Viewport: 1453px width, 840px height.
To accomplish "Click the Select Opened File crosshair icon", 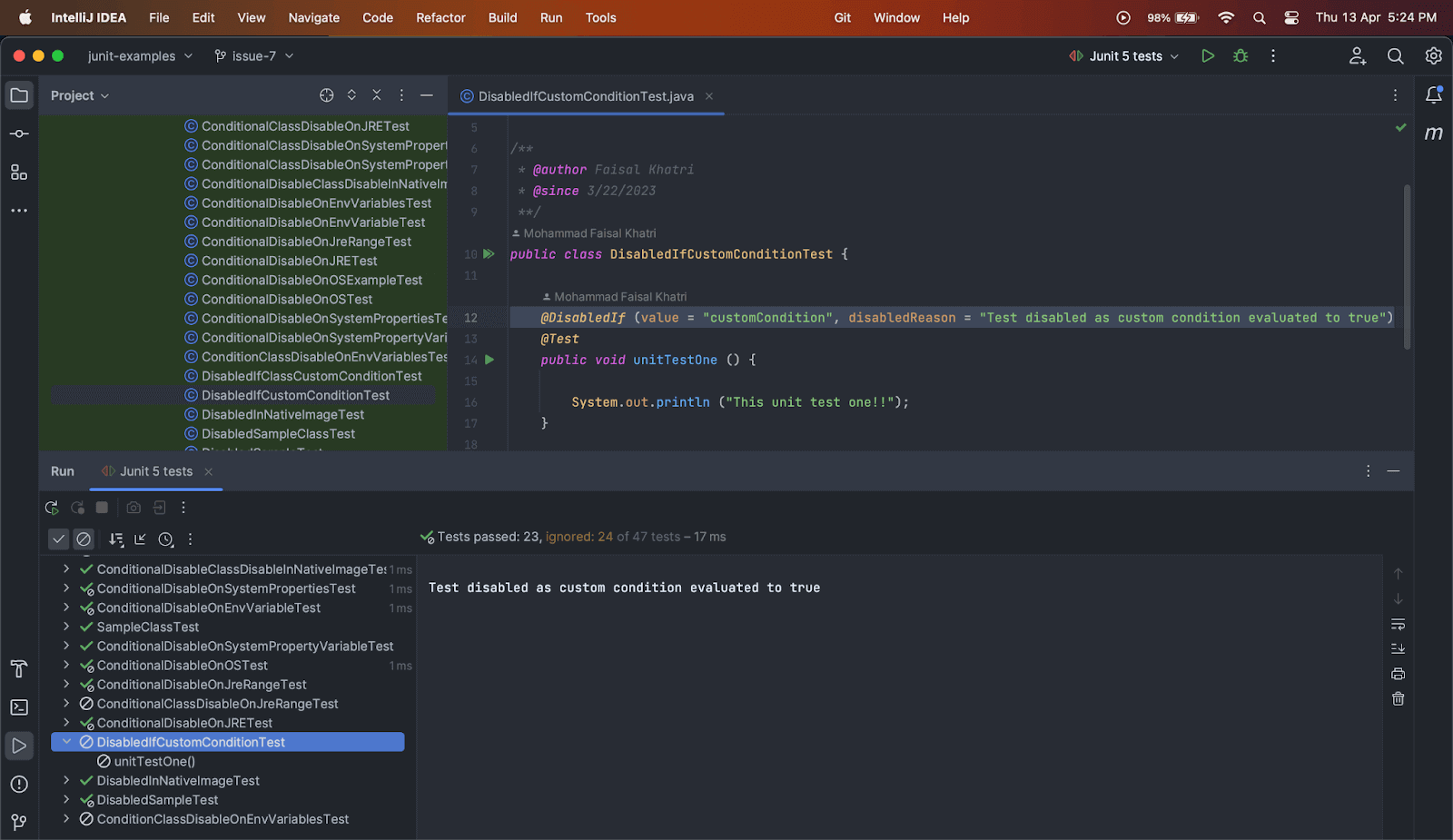I will pyautogui.click(x=327, y=95).
